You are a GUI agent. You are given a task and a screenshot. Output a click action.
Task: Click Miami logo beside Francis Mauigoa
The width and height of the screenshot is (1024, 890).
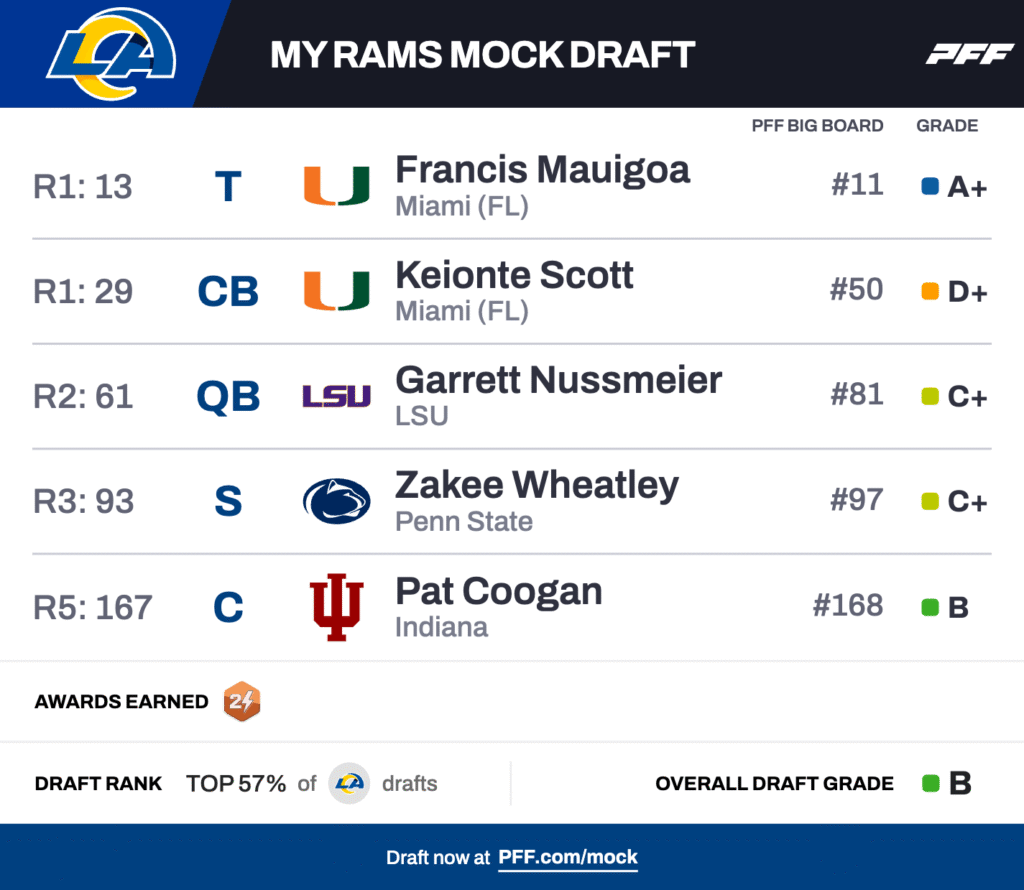[337, 186]
